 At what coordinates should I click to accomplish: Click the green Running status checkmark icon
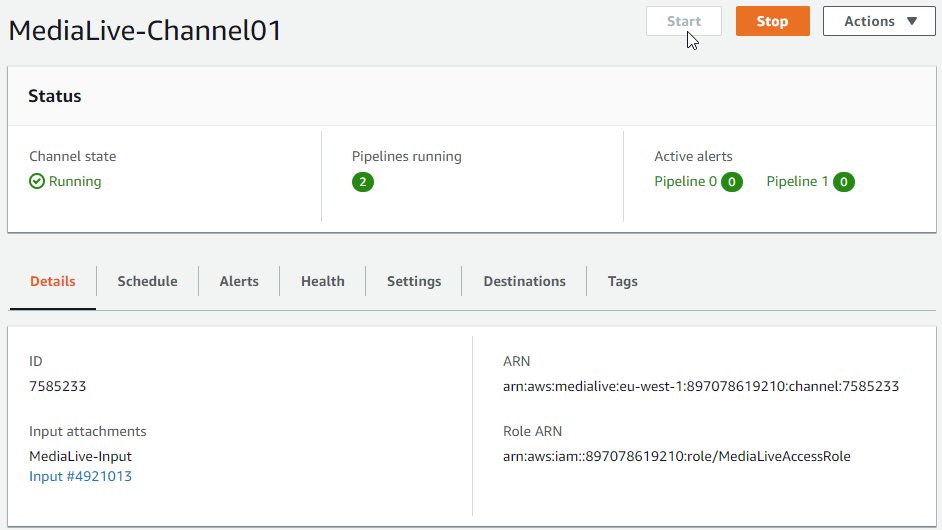(37, 182)
